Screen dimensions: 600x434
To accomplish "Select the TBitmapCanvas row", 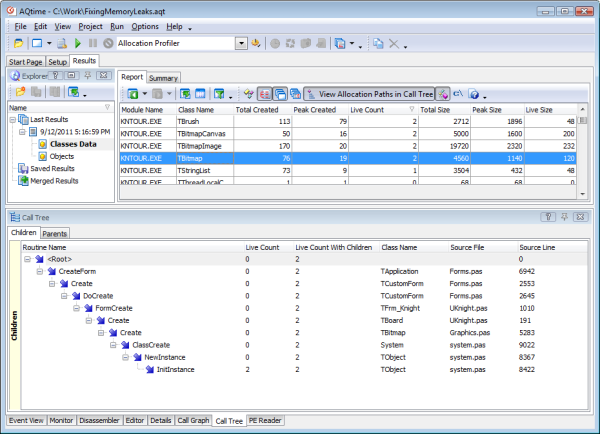I will point(348,134).
